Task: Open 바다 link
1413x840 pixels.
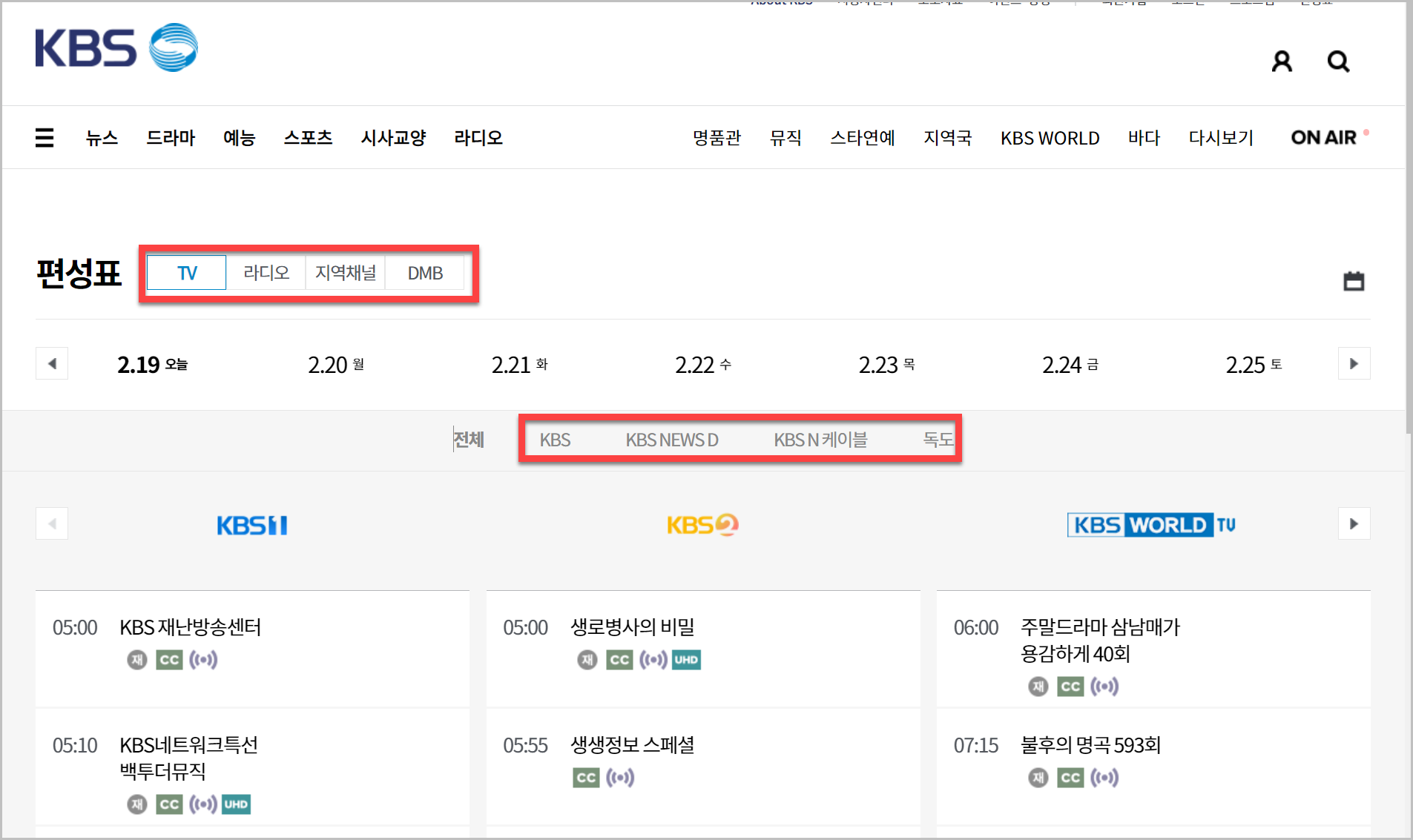Action: point(1144,138)
